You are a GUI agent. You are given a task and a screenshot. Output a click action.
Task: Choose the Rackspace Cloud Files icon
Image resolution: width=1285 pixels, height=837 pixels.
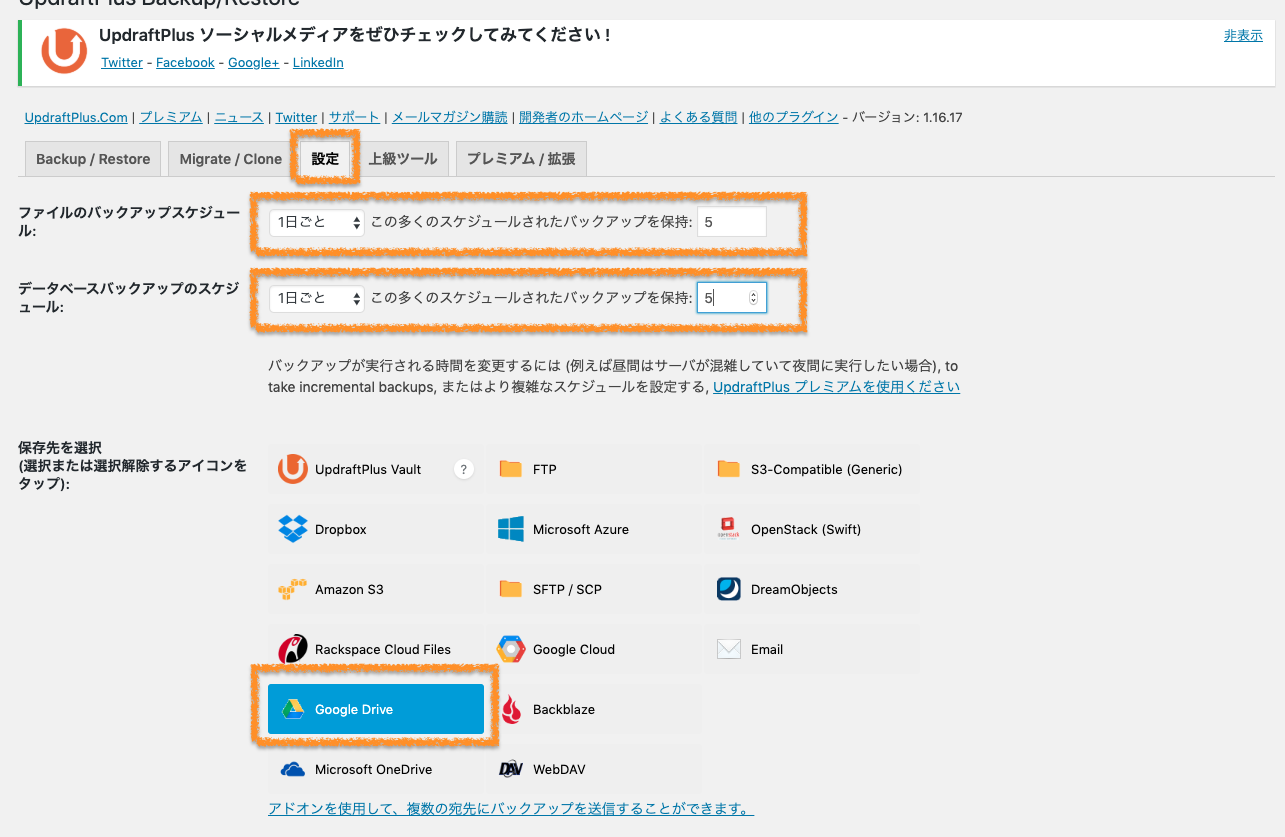[292, 649]
